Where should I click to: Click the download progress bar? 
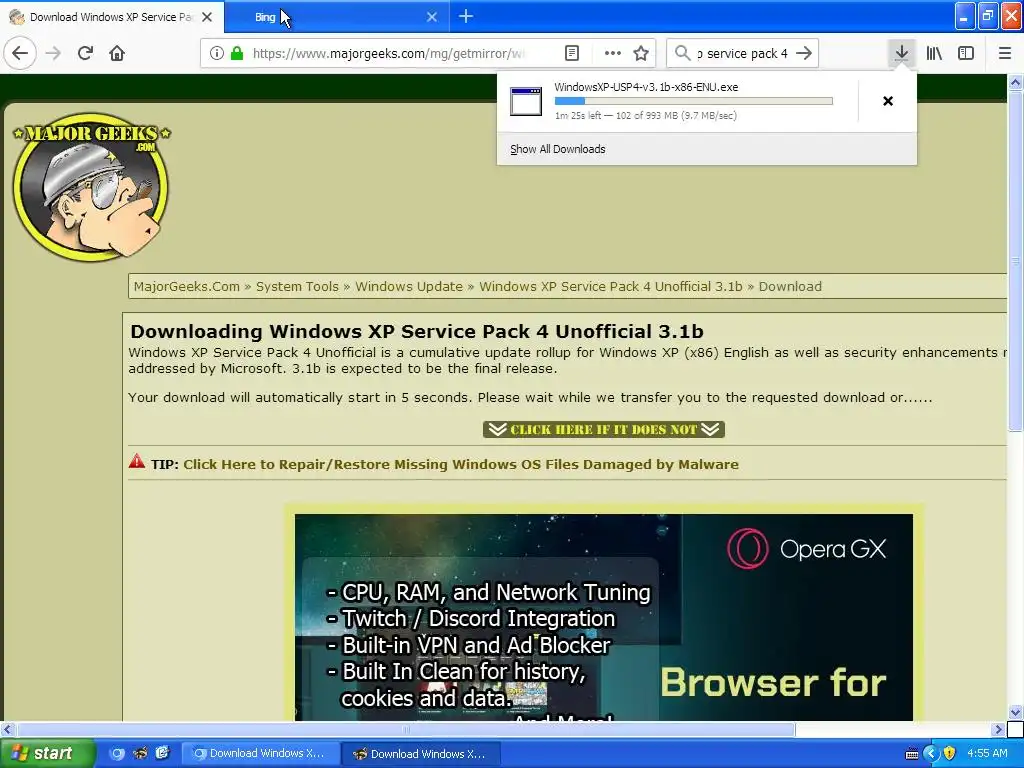(694, 101)
